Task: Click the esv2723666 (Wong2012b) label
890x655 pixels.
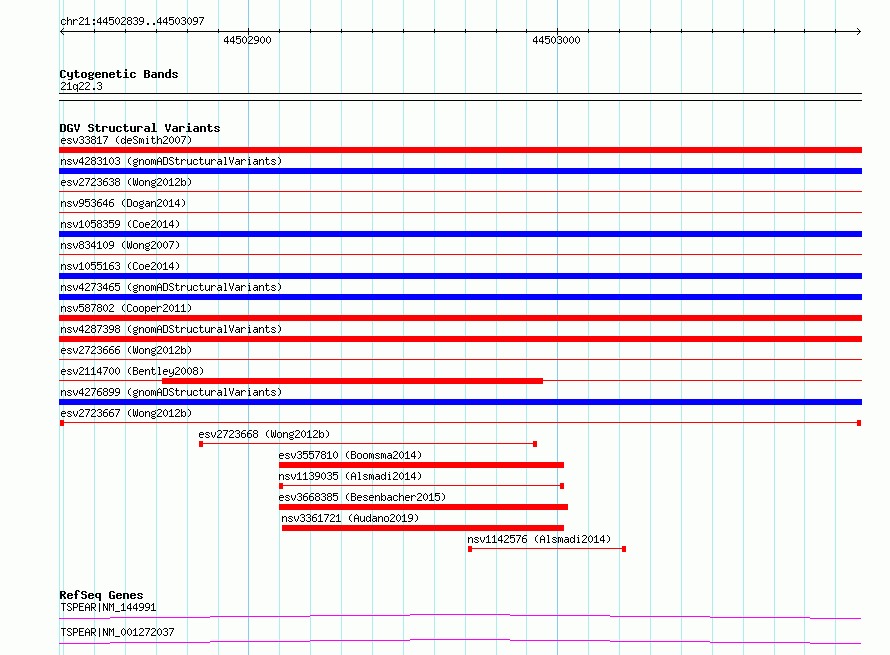Action: tap(126, 350)
